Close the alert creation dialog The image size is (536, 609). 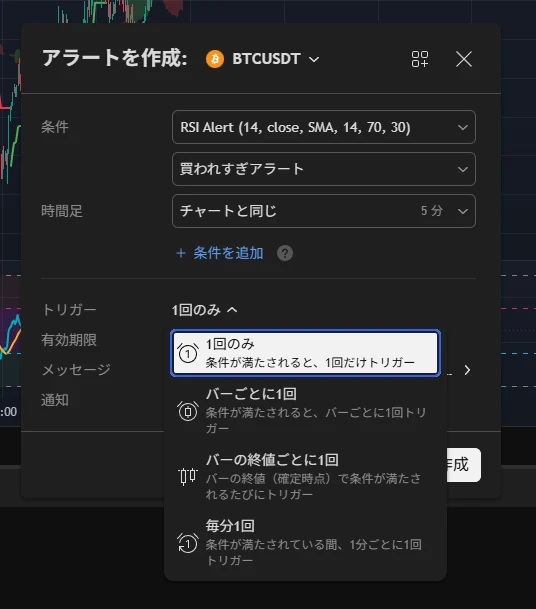click(464, 59)
